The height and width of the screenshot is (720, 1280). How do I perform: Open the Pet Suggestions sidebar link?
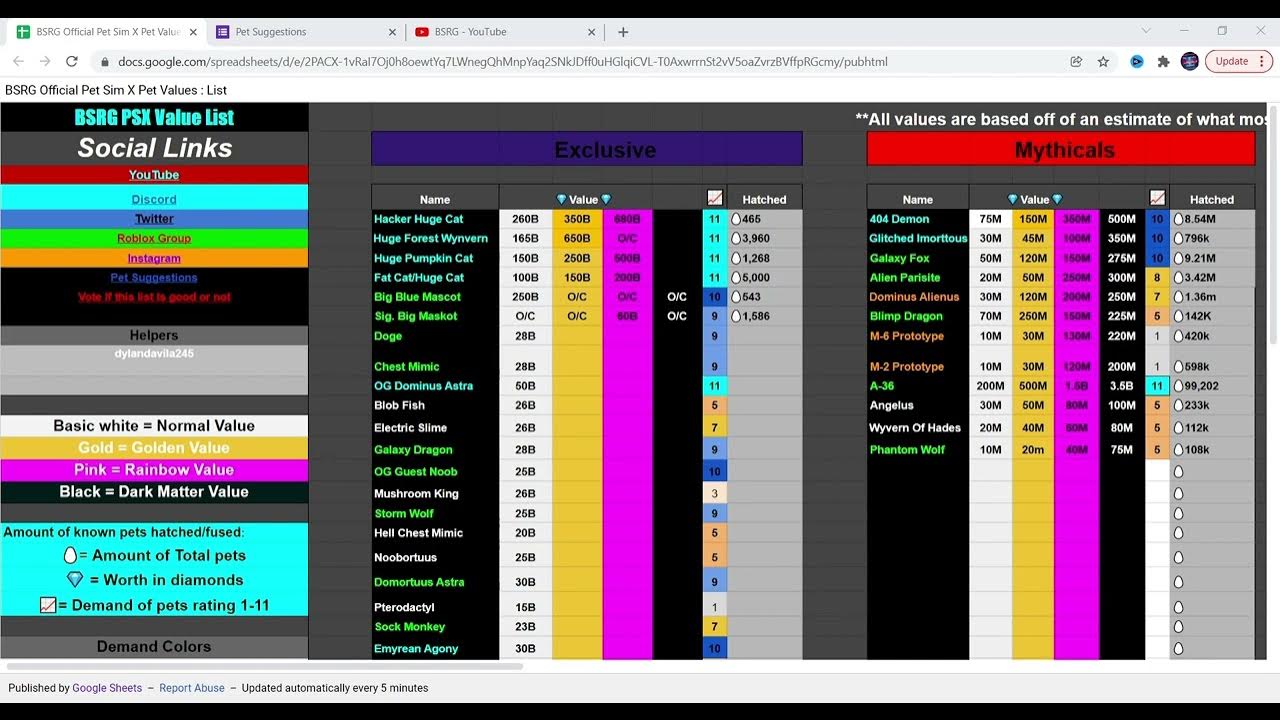coord(154,278)
